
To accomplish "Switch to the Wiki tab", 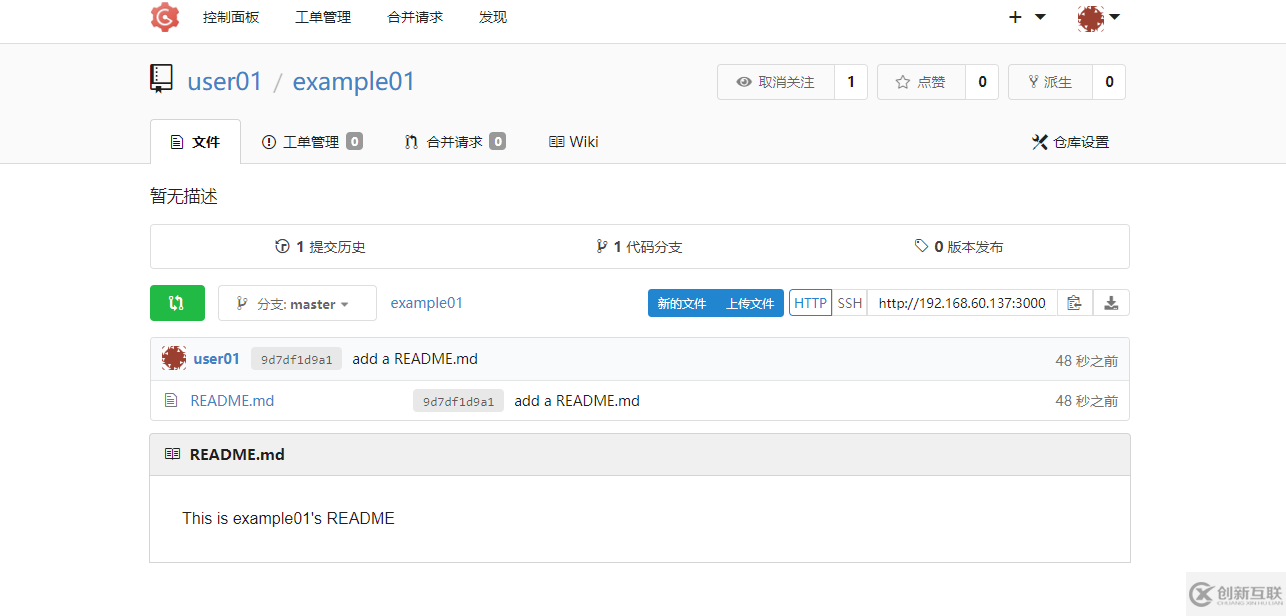I will [x=572, y=141].
